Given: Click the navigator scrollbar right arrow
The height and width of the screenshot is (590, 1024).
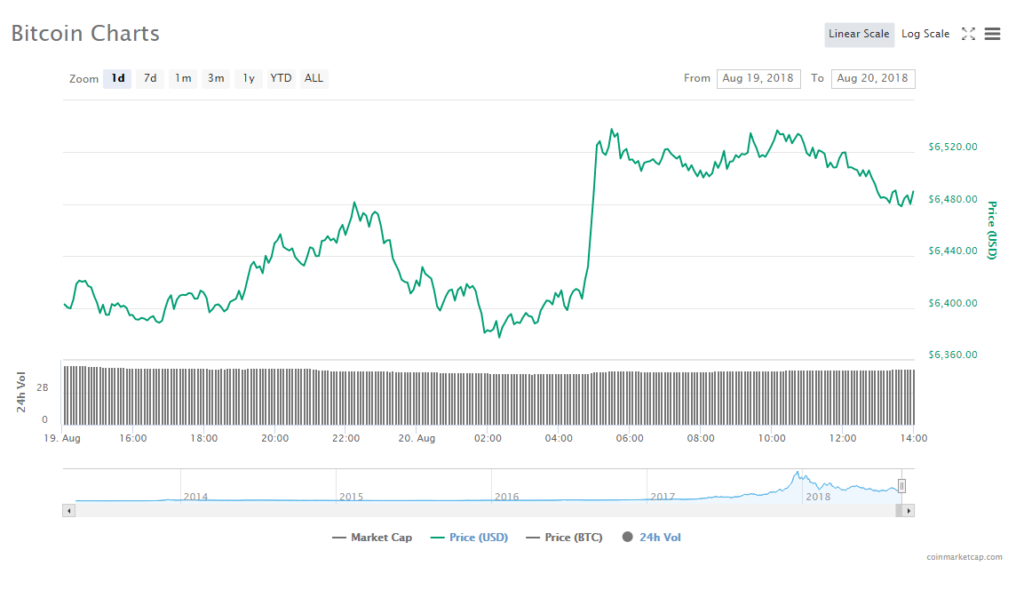Looking at the screenshot, I should click(x=908, y=510).
